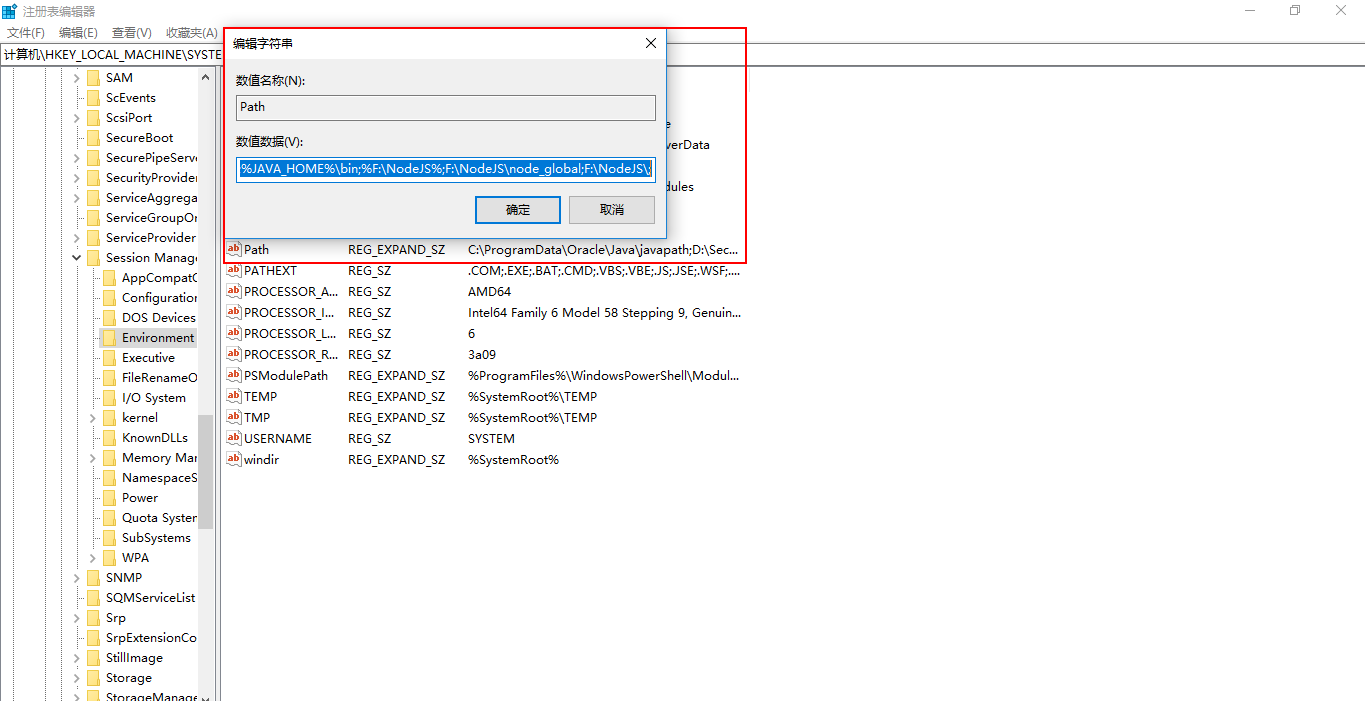Click the string value icon beside Path
This screenshot has height=701, width=1365.
pos(234,250)
